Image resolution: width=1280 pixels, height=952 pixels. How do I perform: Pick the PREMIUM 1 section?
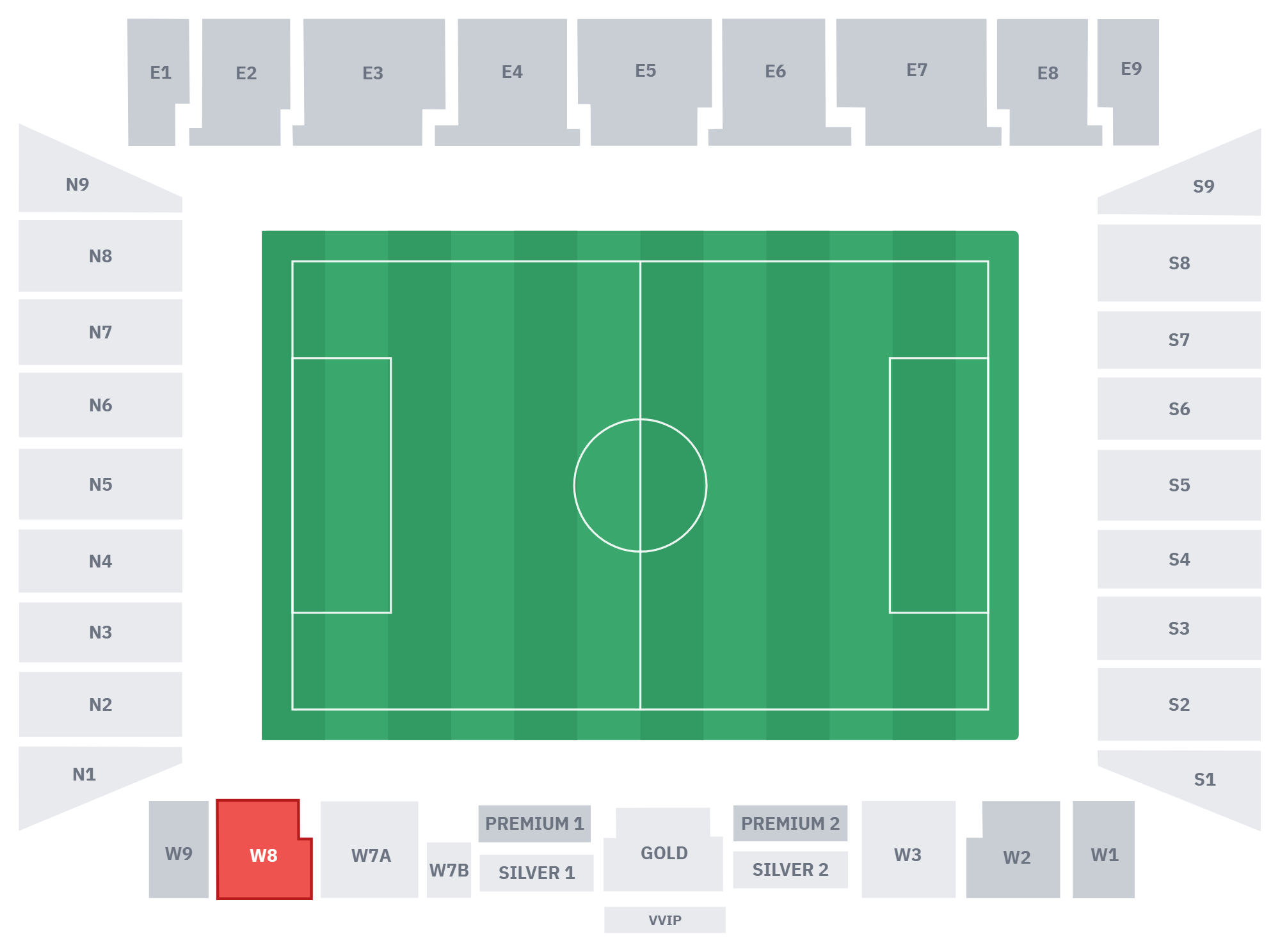534,823
